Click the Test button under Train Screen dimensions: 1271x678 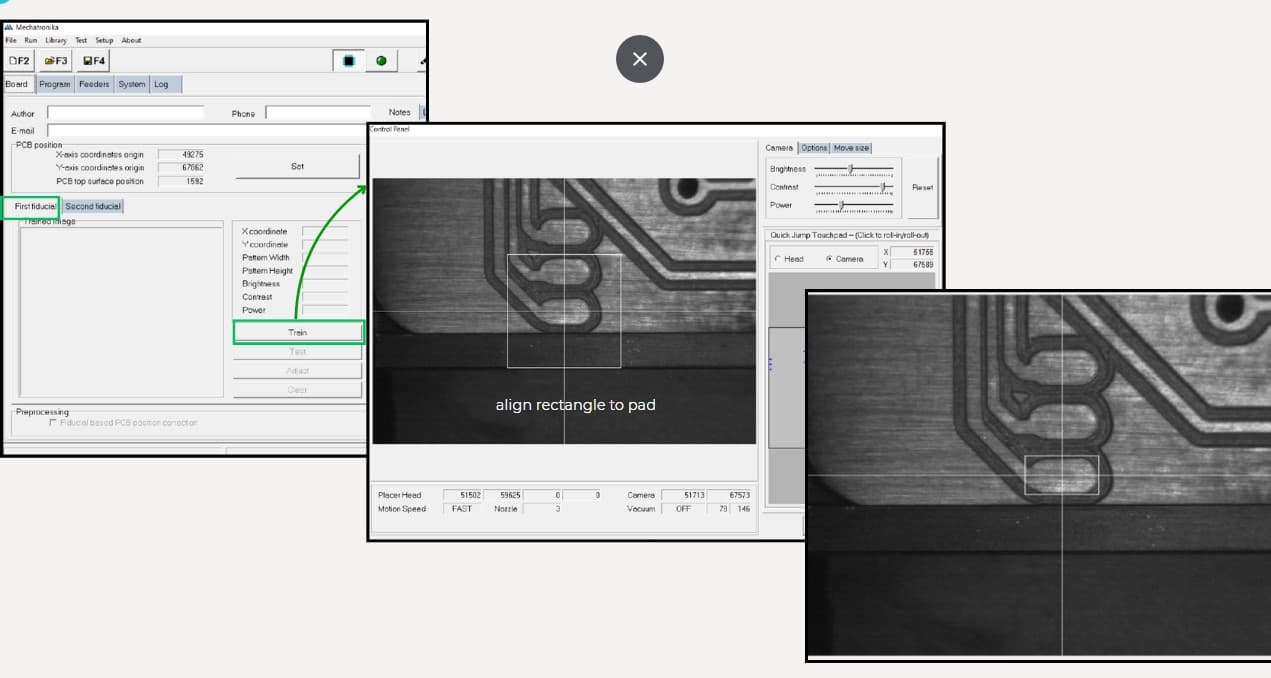298,352
